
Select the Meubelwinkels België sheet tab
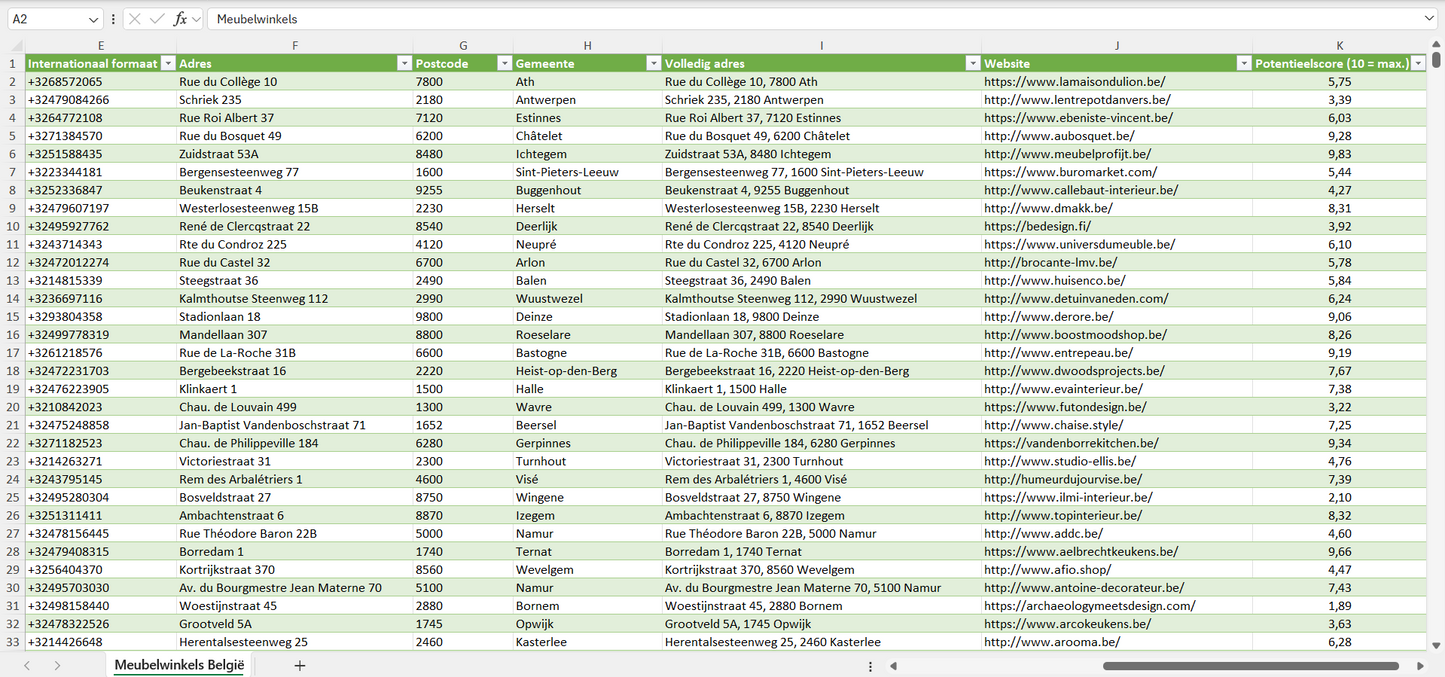pos(179,665)
